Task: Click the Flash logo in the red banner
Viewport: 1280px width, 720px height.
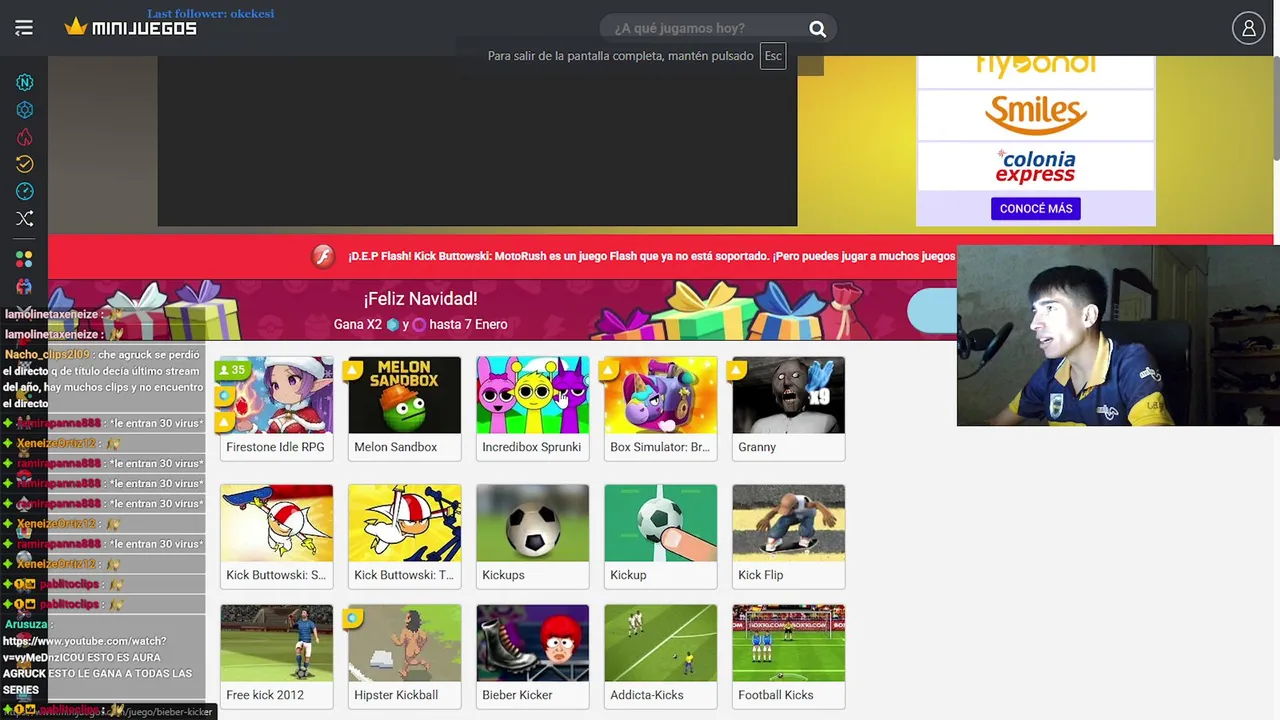Action: pyautogui.click(x=322, y=256)
